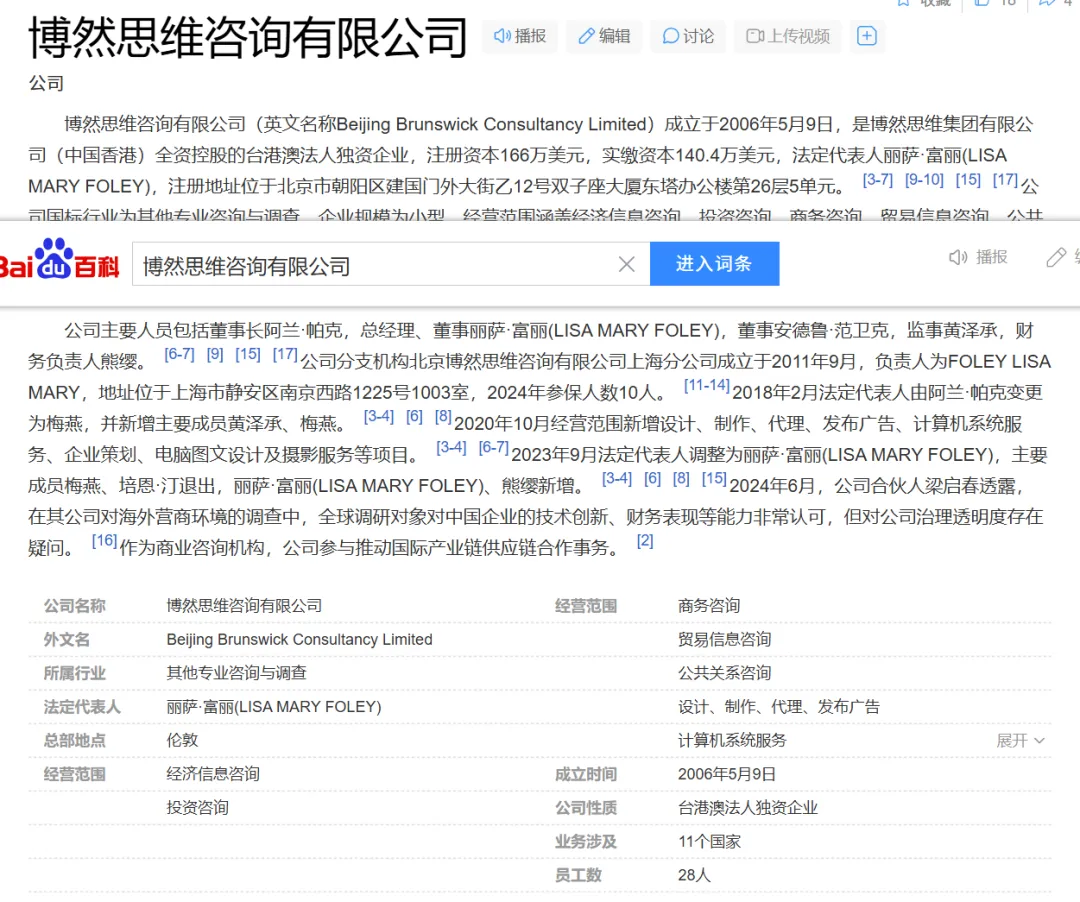Click the 播报 audio button beside the title
This screenshot has width=1080, height=902.
click(x=520, y=36)
